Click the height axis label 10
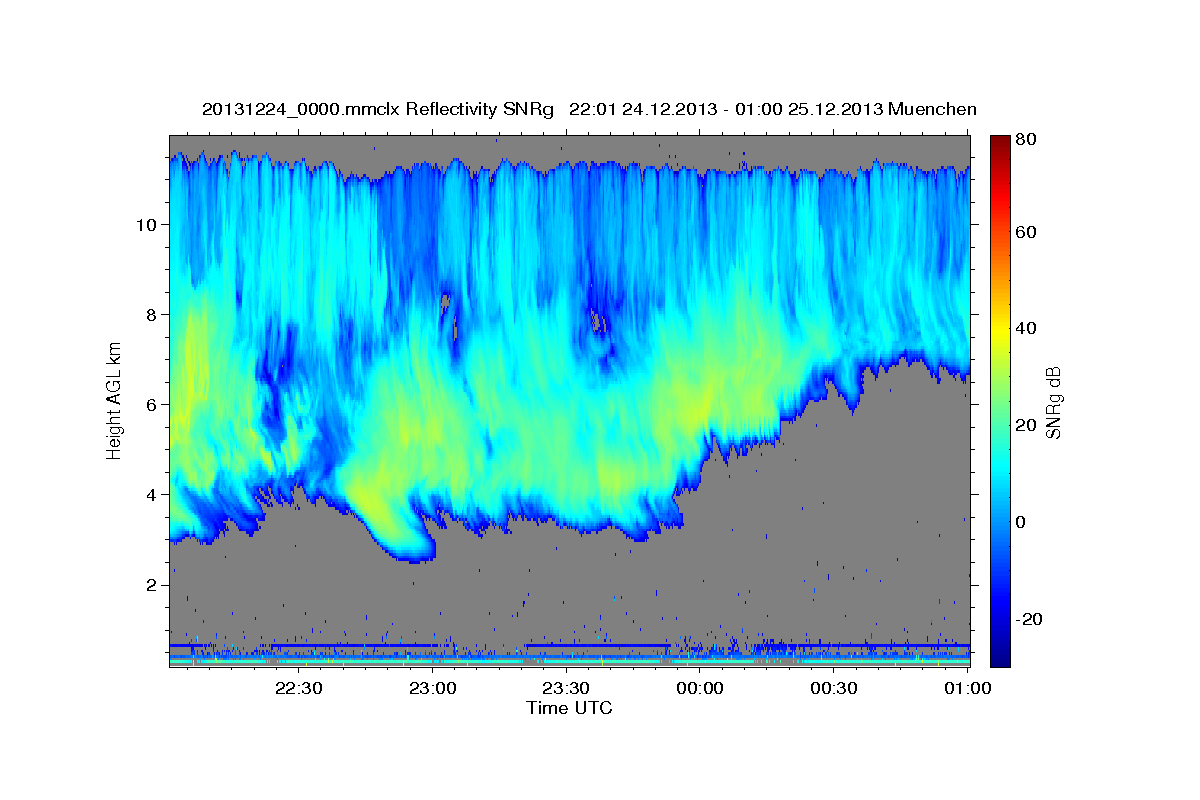1200x800 pixels. pos(146,224)
